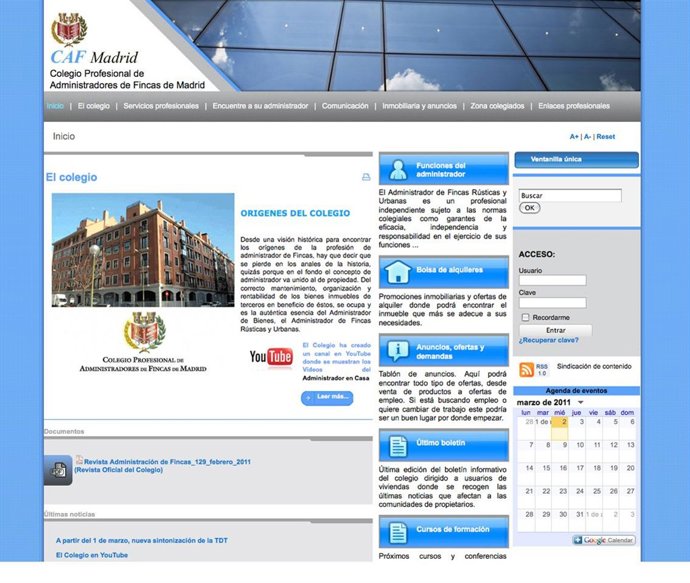Click the CAF Madrid crest logo
Image resolution: width=690 pixels, height=583 pixels.
pyautogui.click(x=69, y=29)
